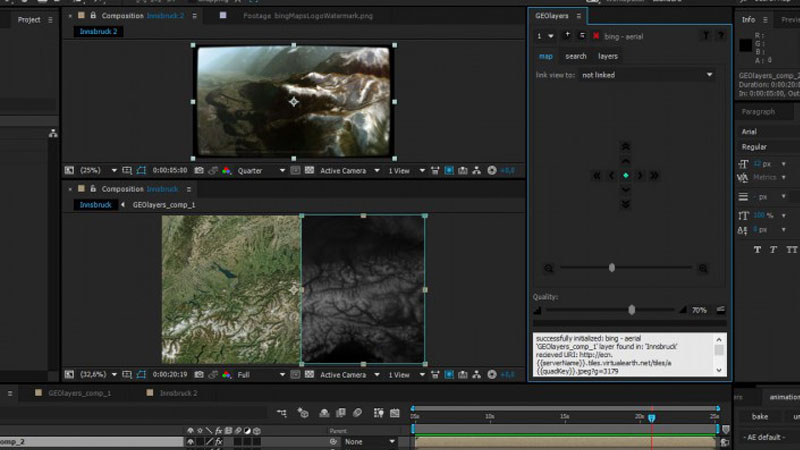Open Parent None dropdown for comp_2
The width and height of the screenshot is (800, 450).
coord(369,442)
